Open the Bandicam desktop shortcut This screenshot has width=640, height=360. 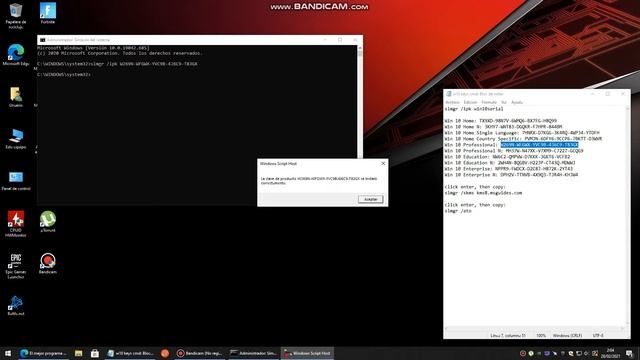pyautogui.click(x=48, y=263)
